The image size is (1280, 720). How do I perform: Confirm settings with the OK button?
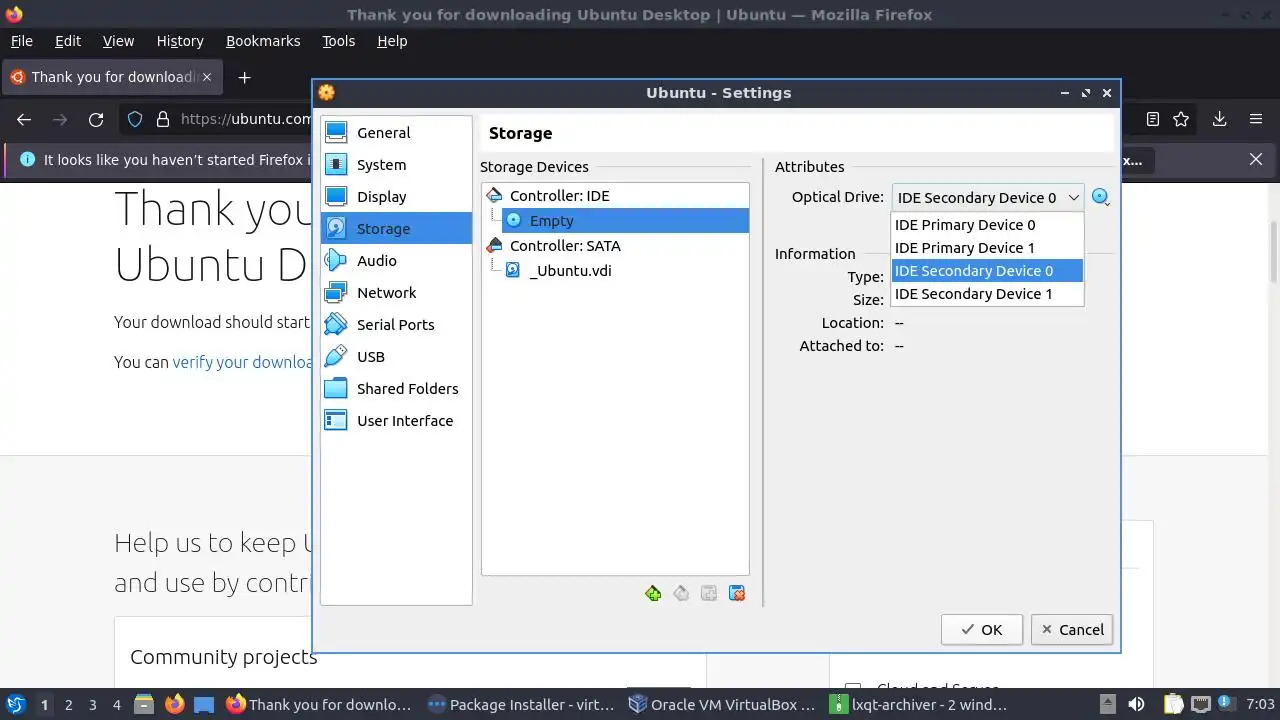[x=981, y=630]
